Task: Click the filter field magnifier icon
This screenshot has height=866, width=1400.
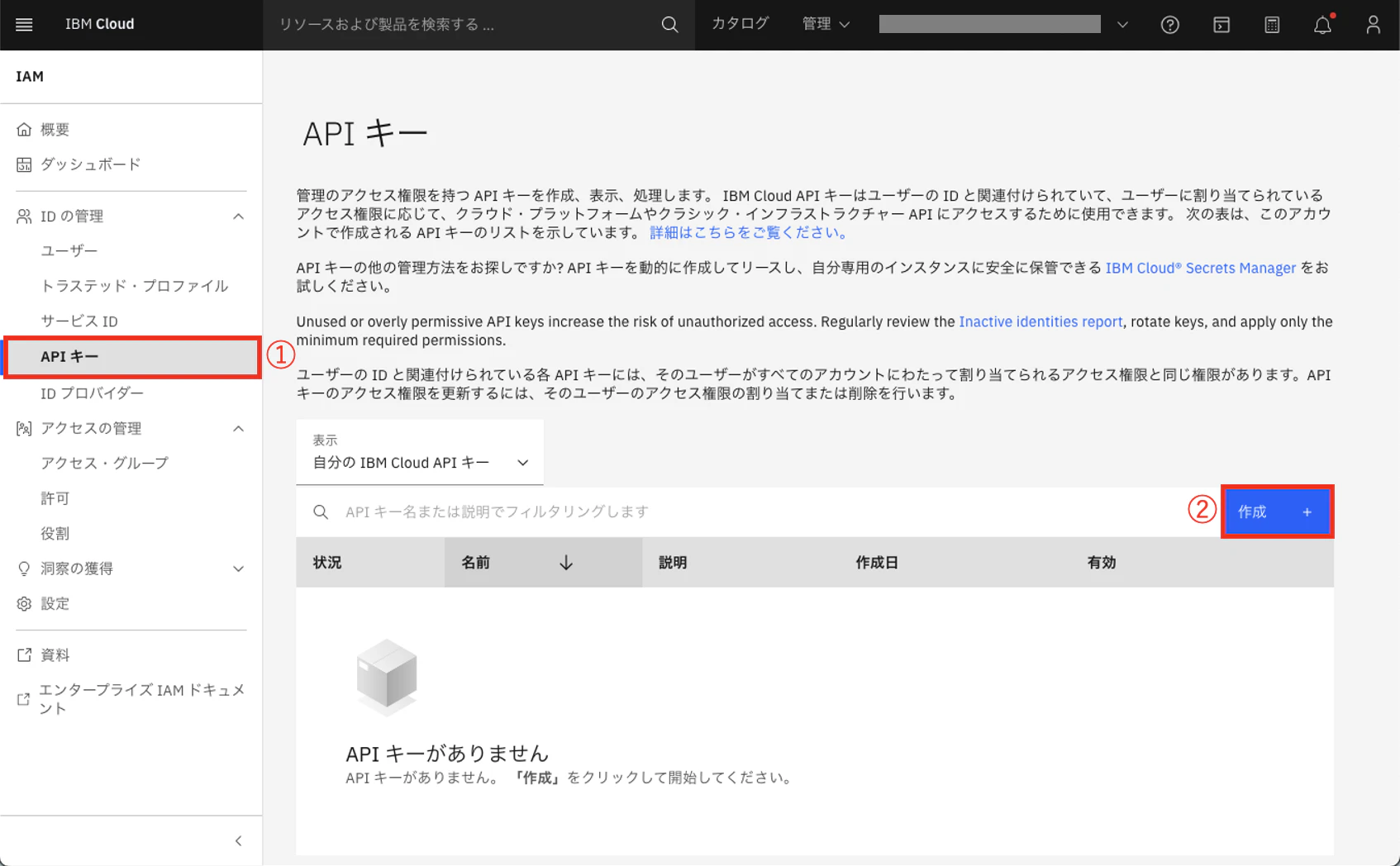Action: 321,512
